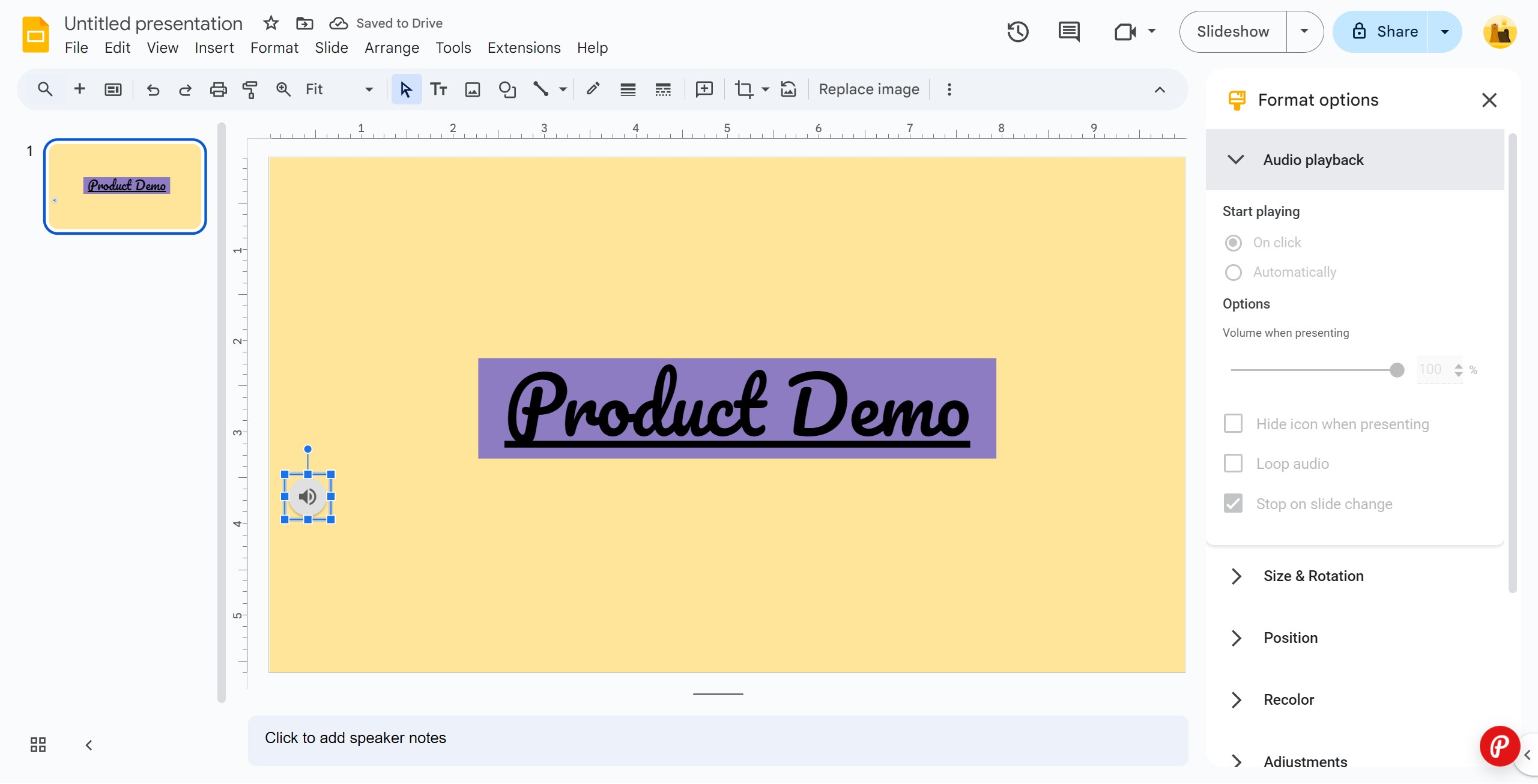
Task: Click the Zoom tool icon
Action: (283, 89)
